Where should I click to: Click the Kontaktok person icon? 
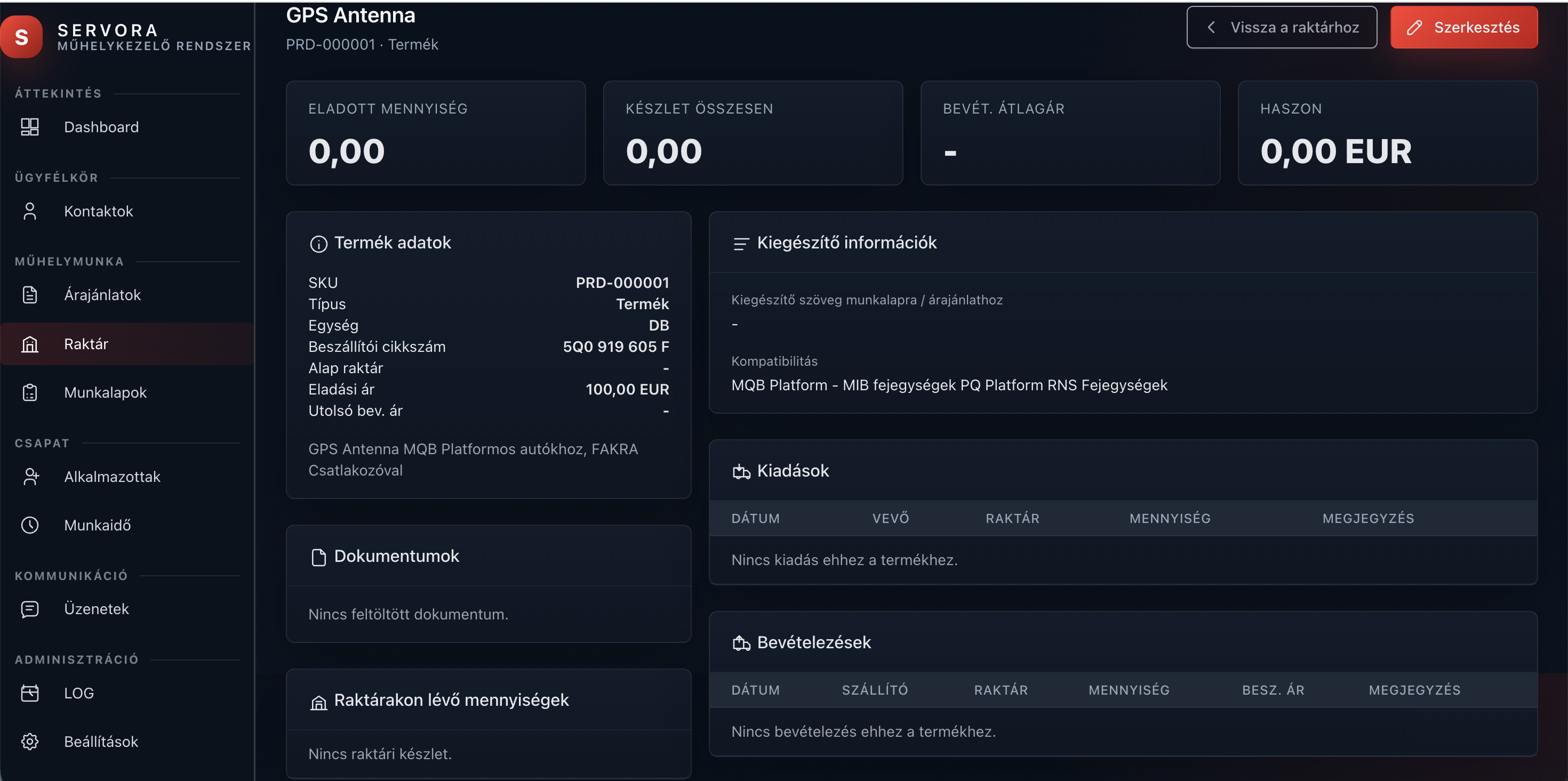[30, 211]
